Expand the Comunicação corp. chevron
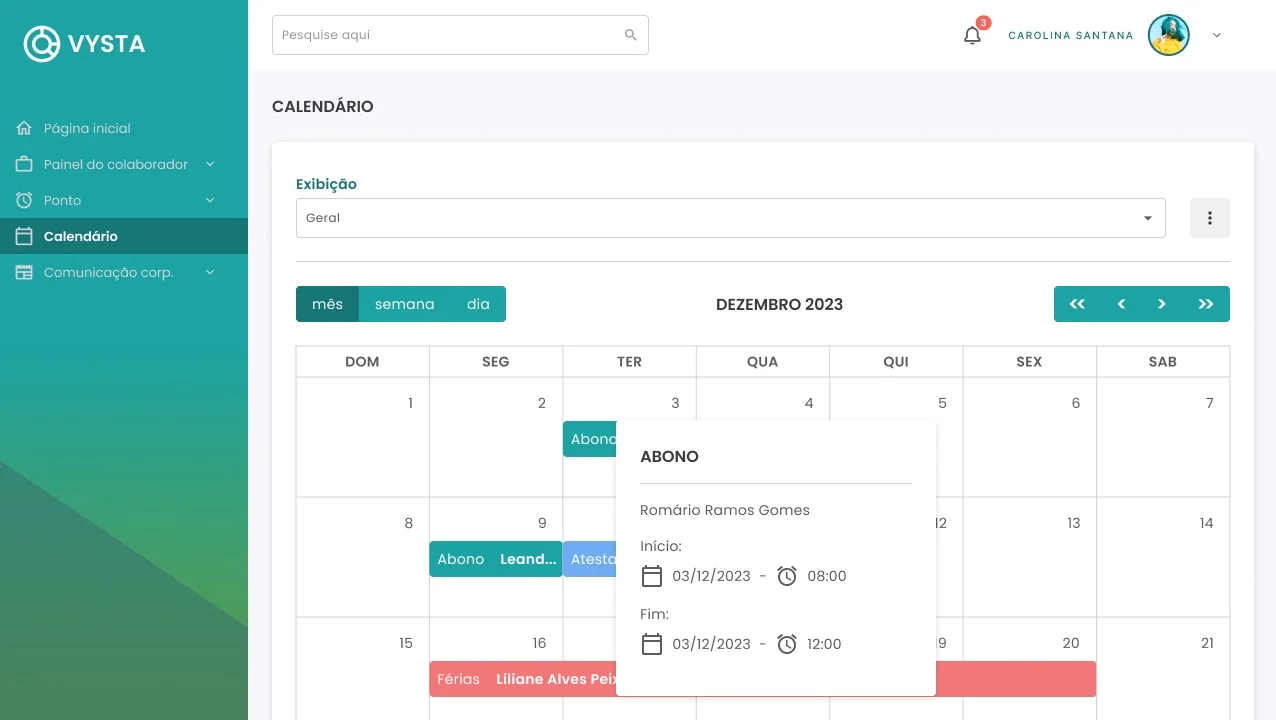This screenshot has height=720, width=1276. pyautogui.click(x=210, y=272)
